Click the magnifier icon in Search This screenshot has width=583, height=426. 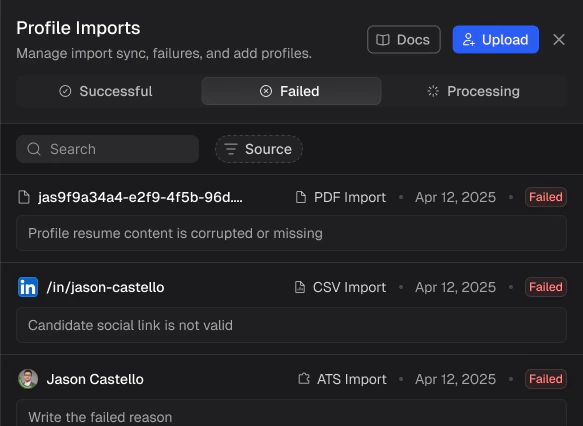pyautogui.click(x=34, y=149)
